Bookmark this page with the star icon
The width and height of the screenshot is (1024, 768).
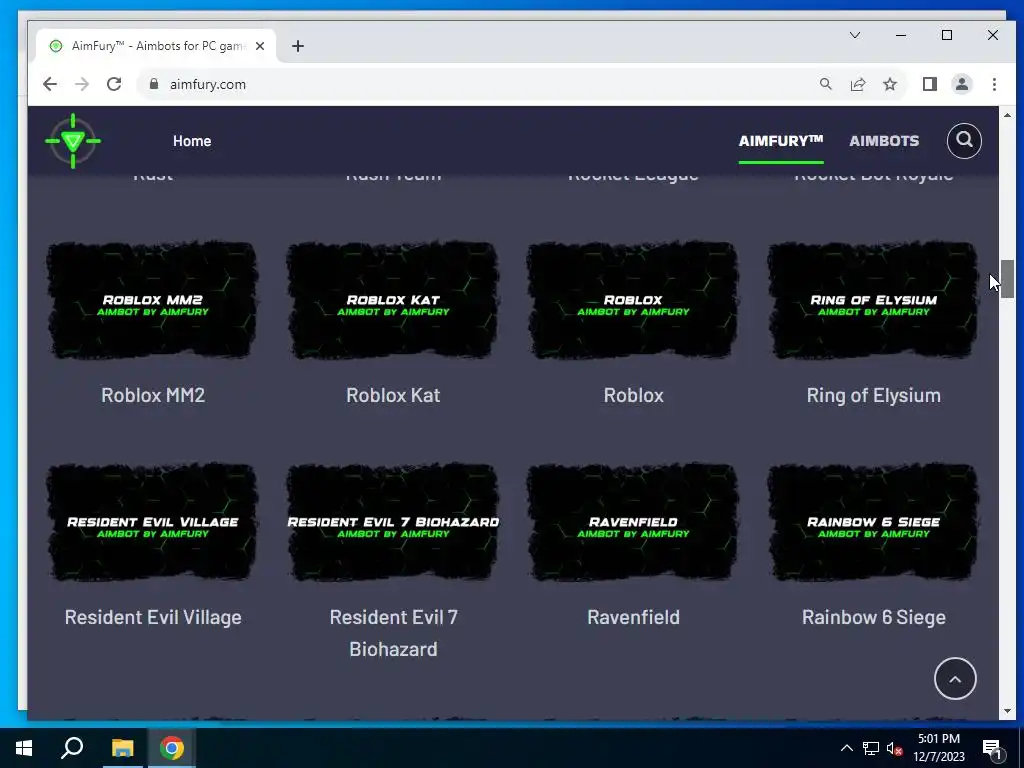click(889, 84)
